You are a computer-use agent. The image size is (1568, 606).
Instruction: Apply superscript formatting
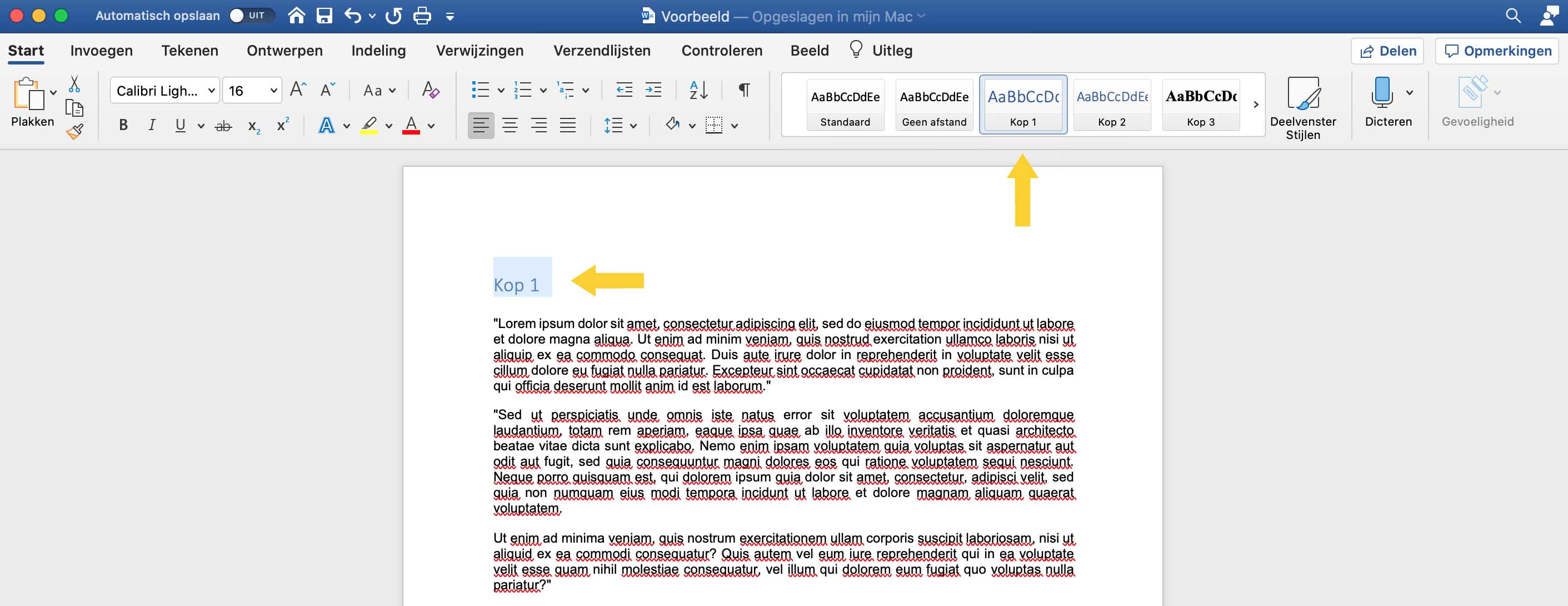(282, 125)
